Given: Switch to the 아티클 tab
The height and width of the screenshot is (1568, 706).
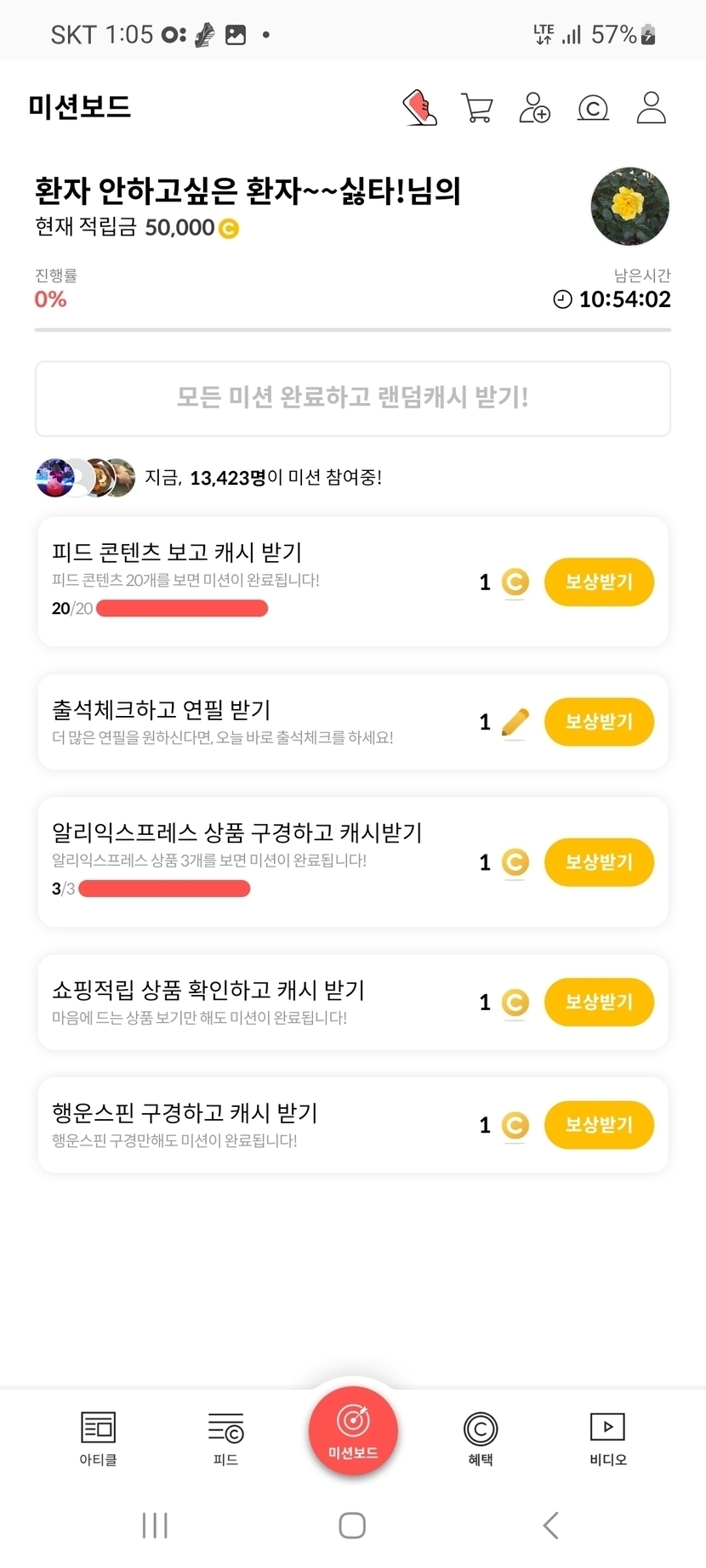Looking at the screenshot, I should pos(98,1439).
